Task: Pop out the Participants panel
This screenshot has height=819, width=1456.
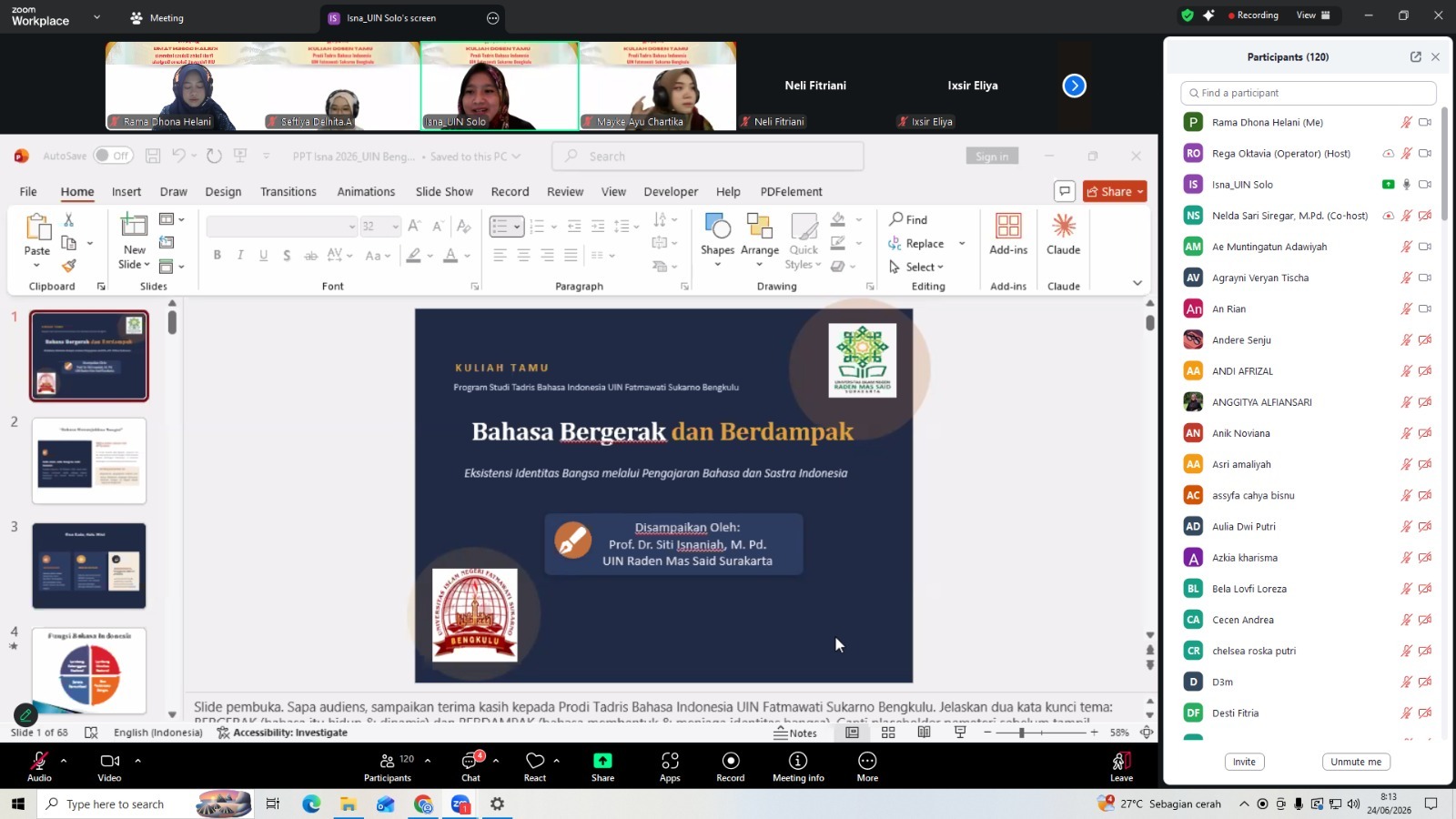Action: tap(1416, 56)
